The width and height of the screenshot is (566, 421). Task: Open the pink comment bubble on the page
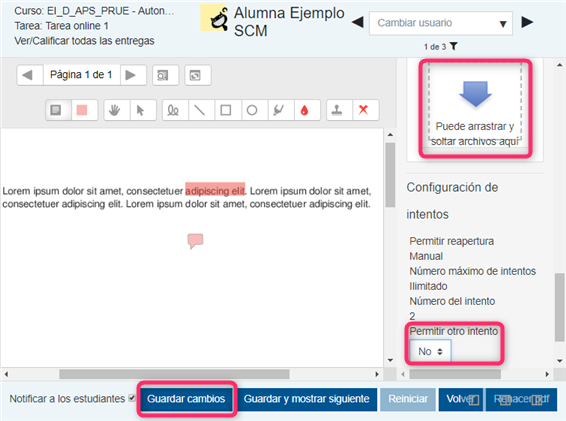(195, 241)
